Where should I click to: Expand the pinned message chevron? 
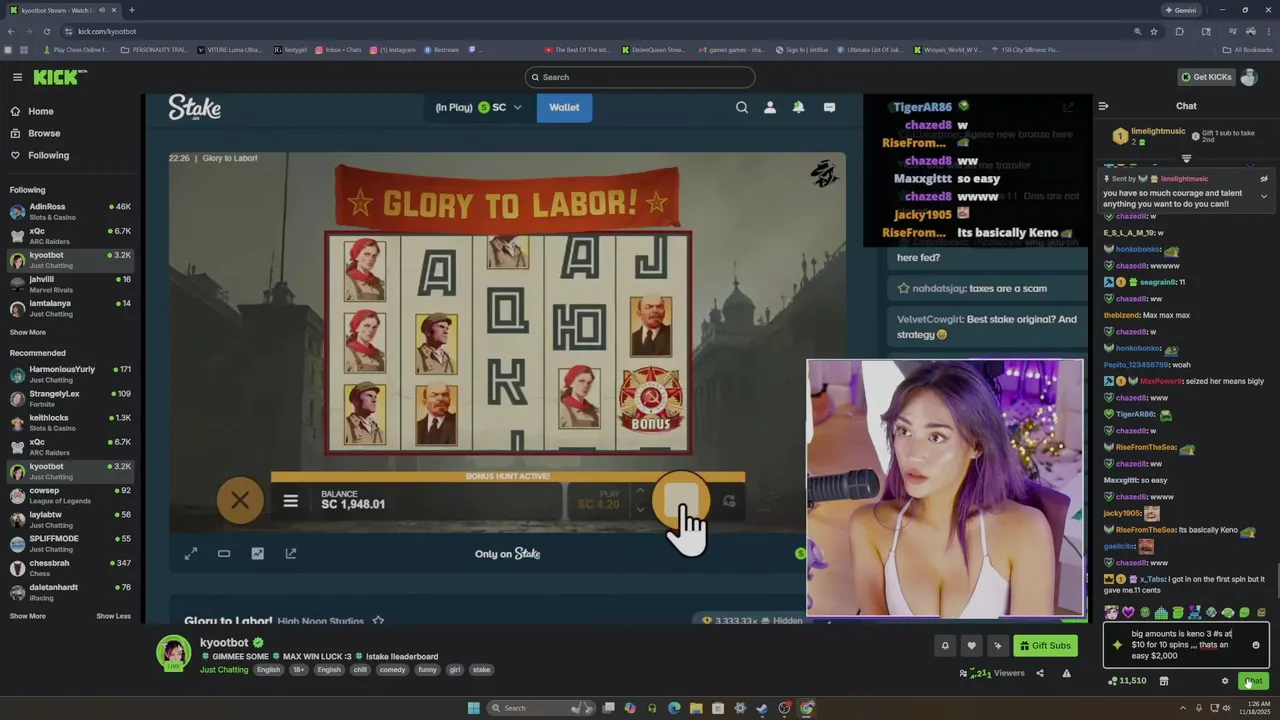point(1264,196)
